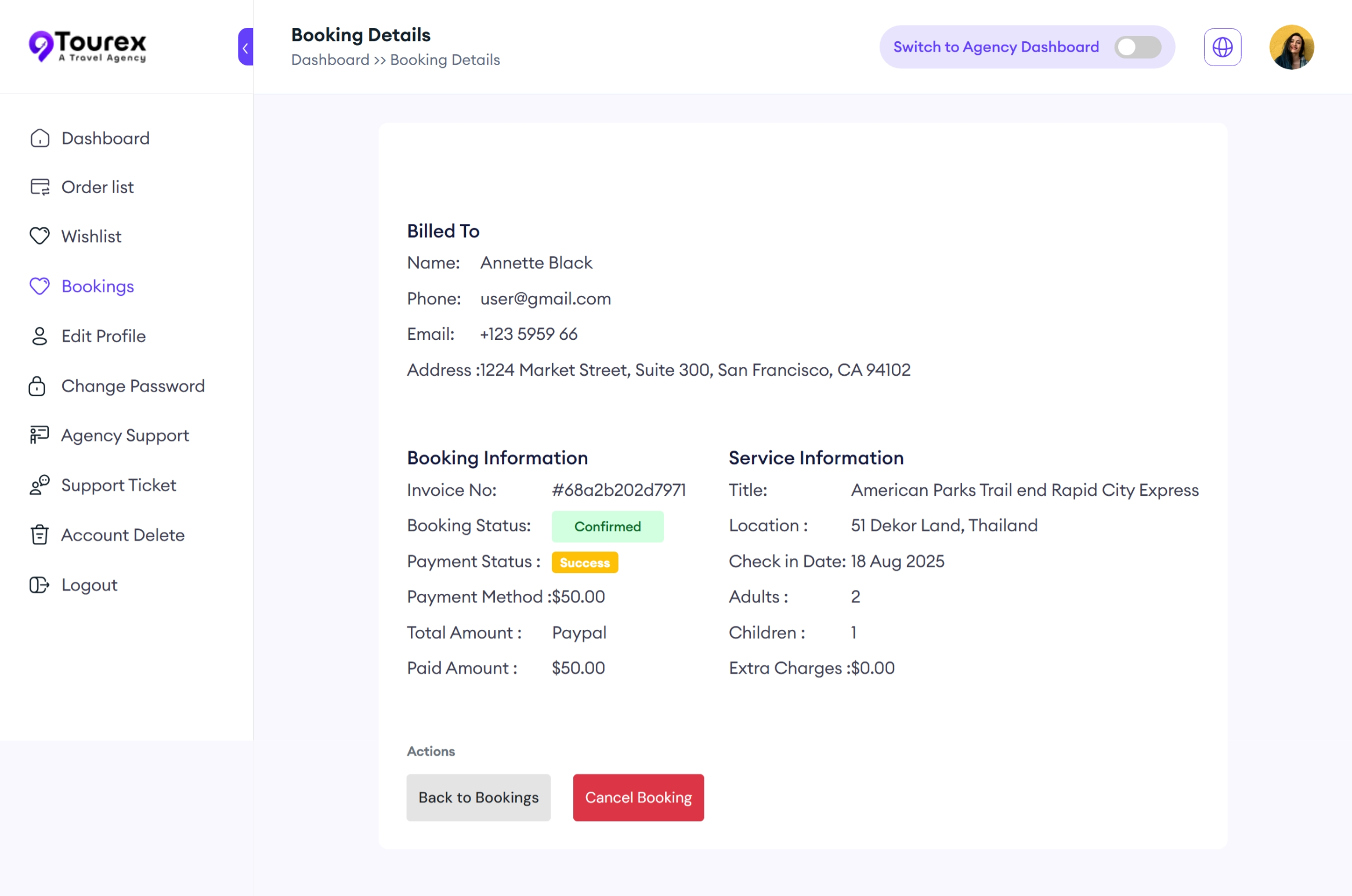Click the Account Delete trash icon
This screenshot has width=1352, height=896.
(x=39, y=535)
